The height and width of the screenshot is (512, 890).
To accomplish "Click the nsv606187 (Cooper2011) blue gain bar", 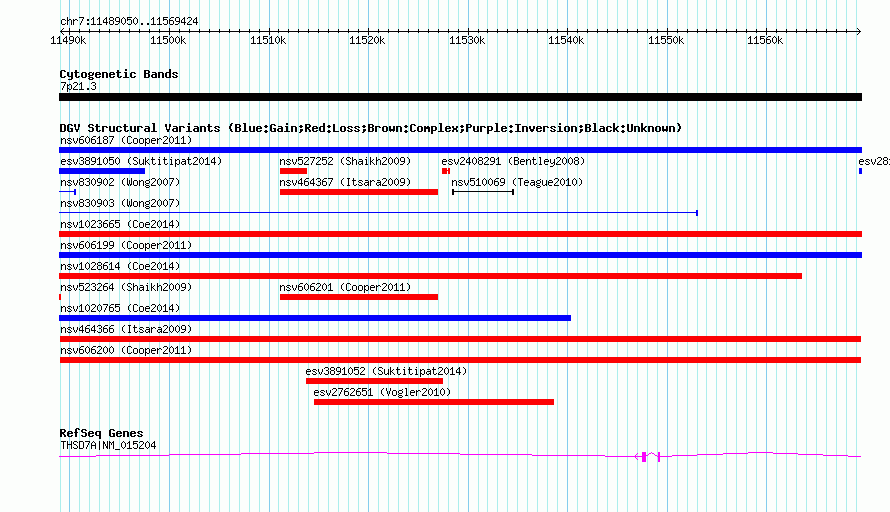I will click(460, 150).
